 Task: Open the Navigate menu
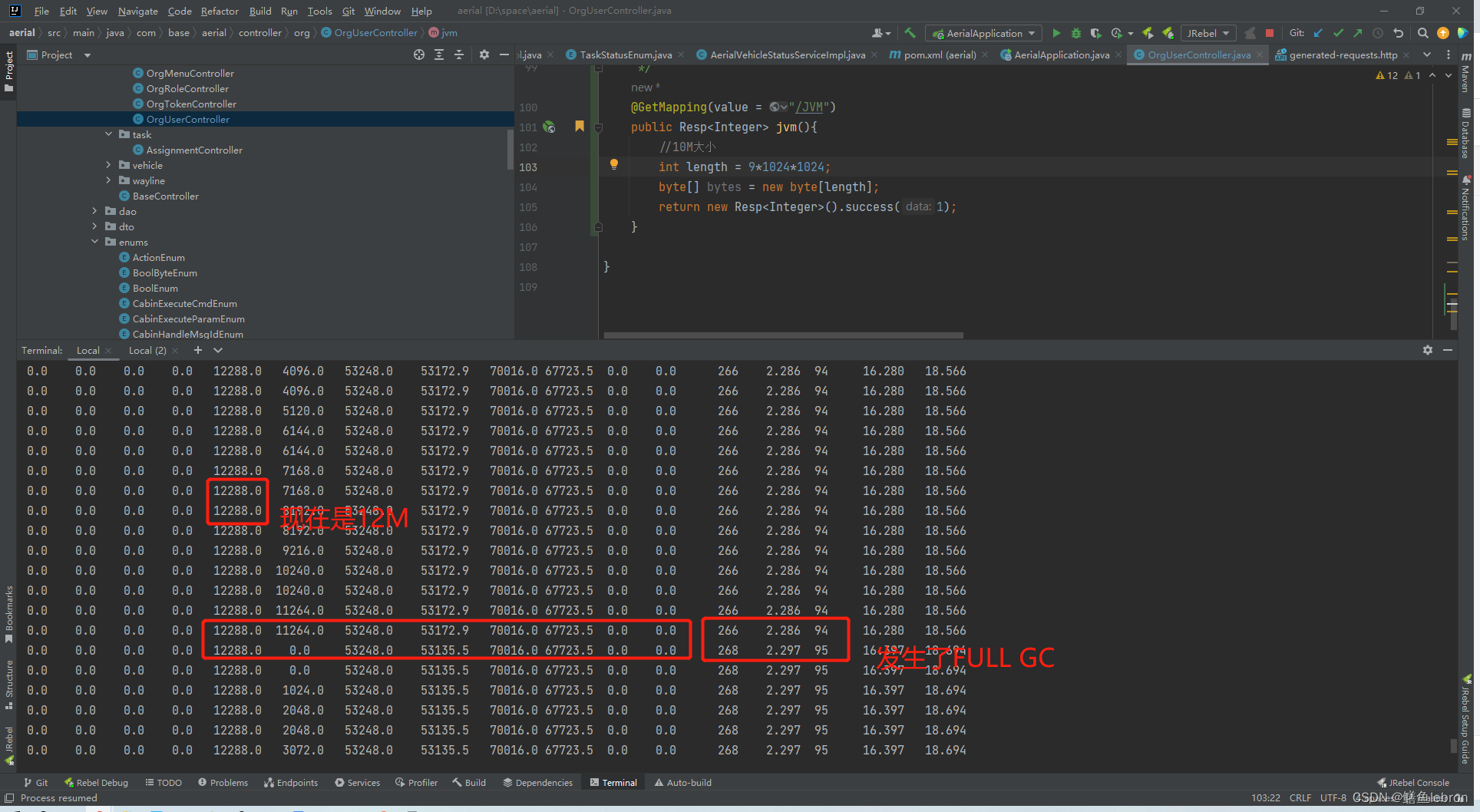tap(137, 11)
